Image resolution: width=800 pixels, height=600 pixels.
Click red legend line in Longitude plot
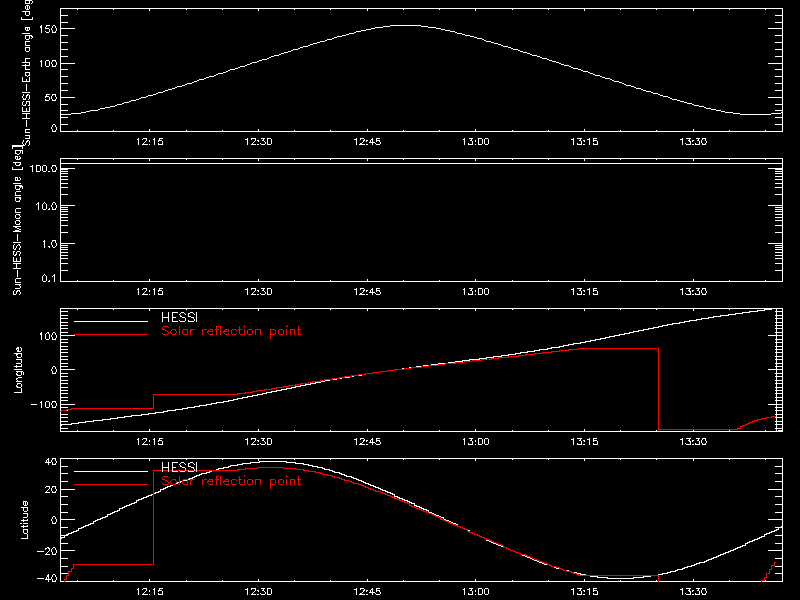(x=111, y=335)
